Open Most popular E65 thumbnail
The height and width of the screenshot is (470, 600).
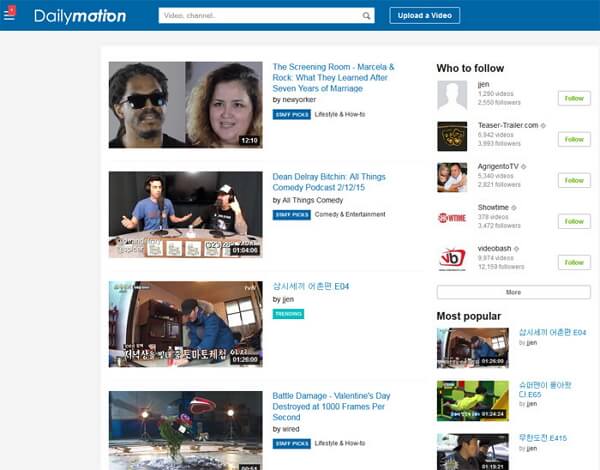pos(473,401)
